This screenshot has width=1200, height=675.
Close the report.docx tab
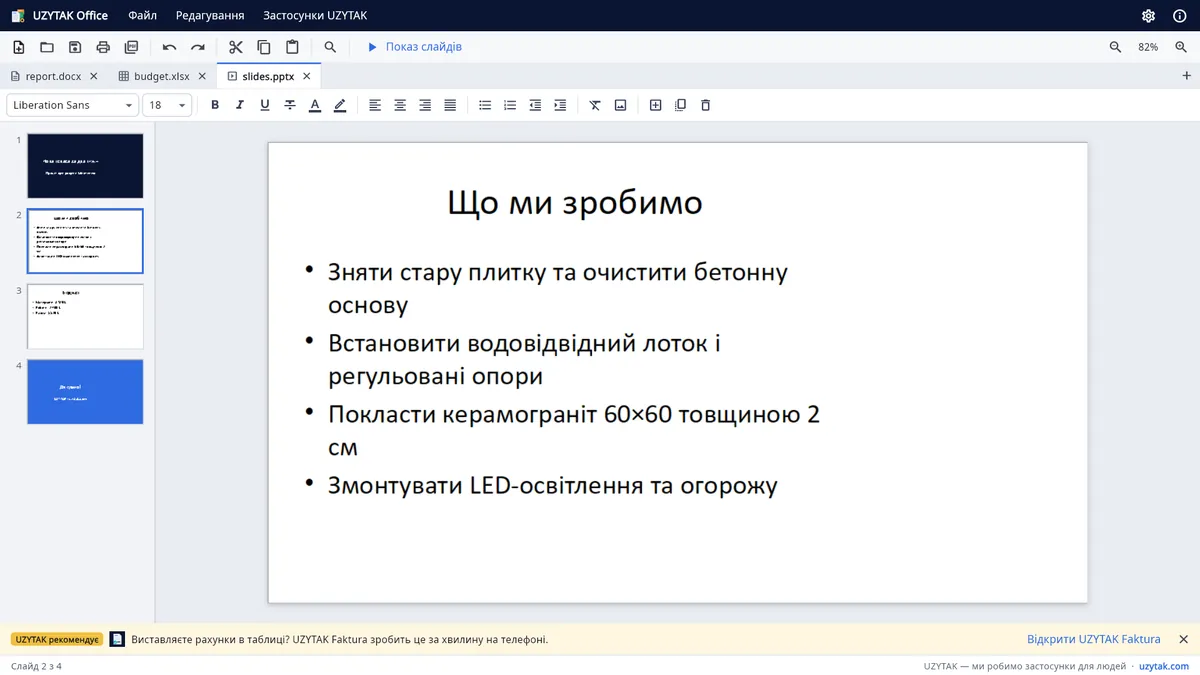(94, 76)
